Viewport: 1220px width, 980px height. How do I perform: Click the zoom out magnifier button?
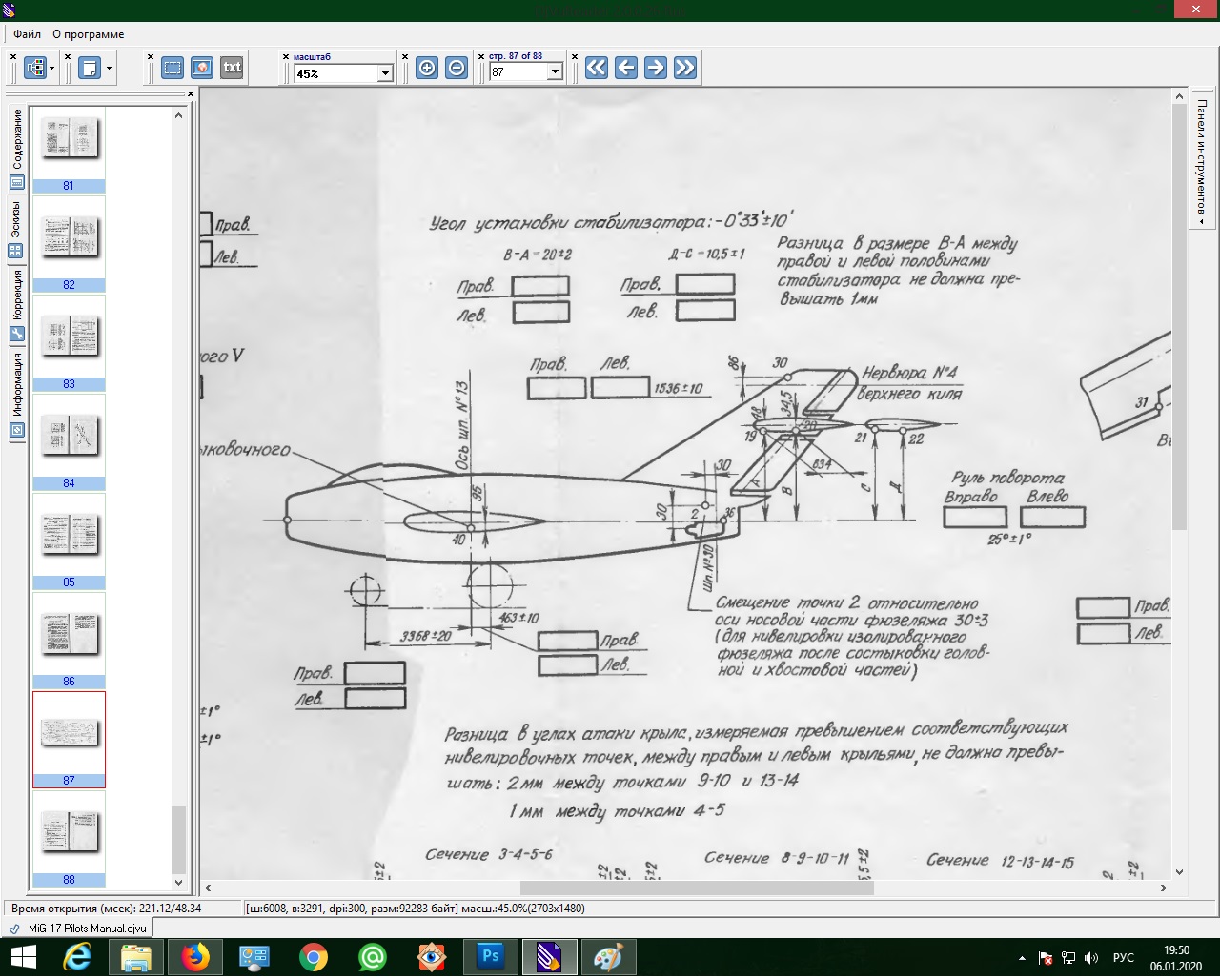(457, 68)
